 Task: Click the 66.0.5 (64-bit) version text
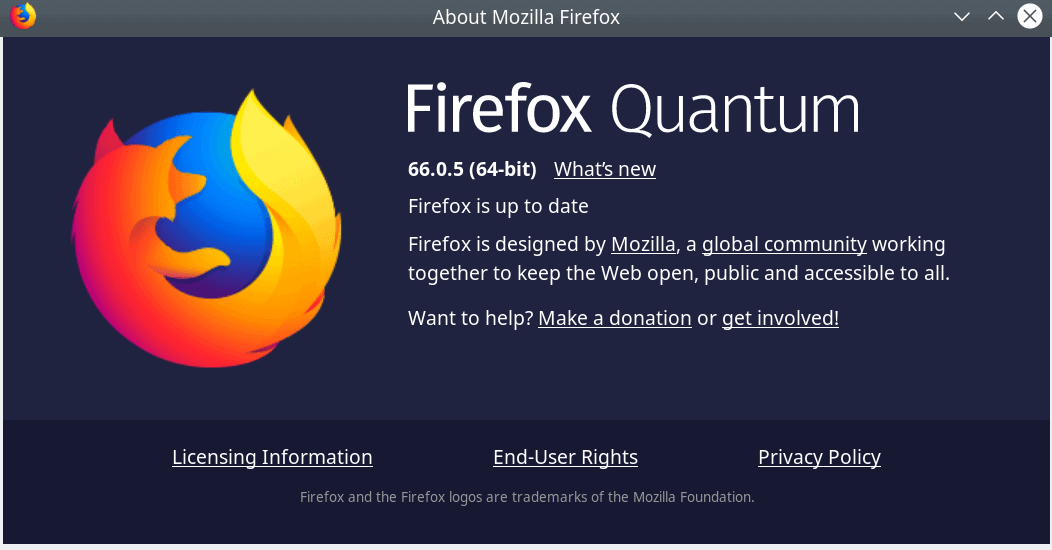click(472, 169)
